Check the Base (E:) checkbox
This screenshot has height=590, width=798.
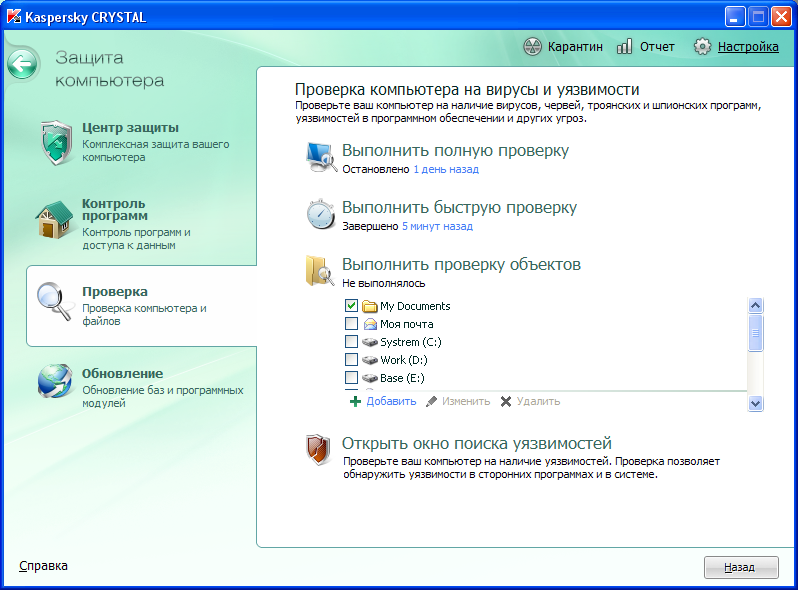click(351, 378)
